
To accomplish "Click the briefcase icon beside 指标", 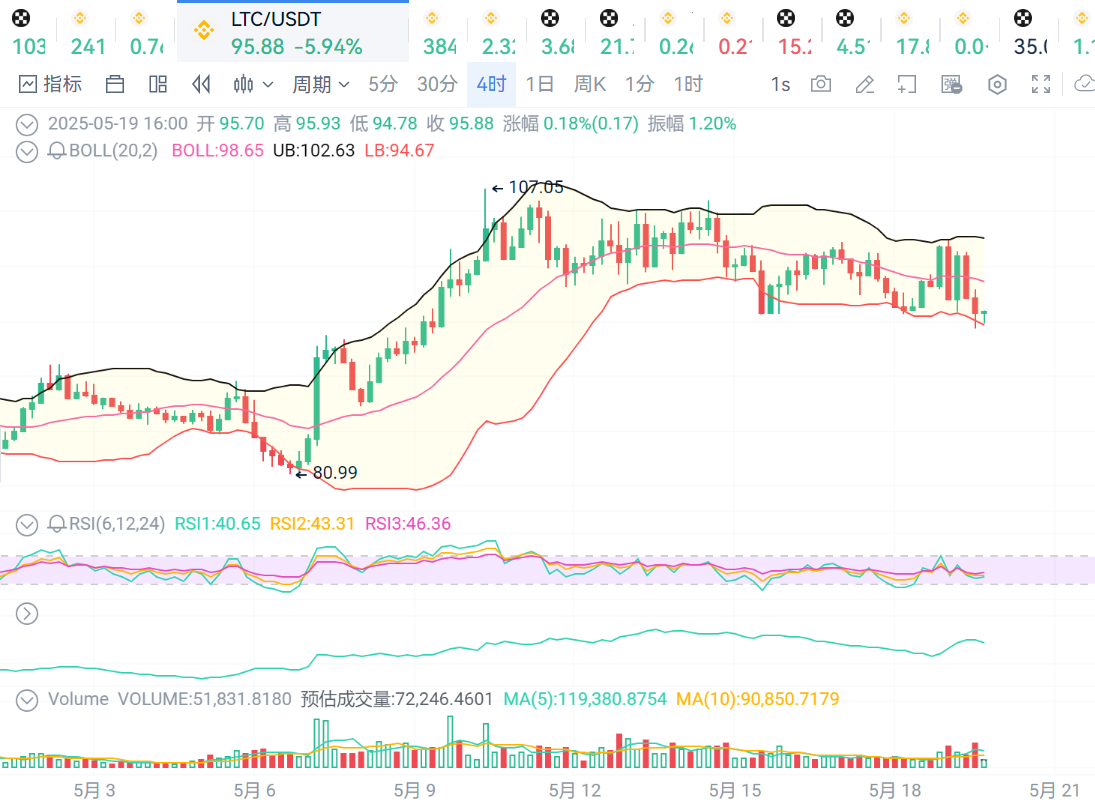I will tap(115, 84).
